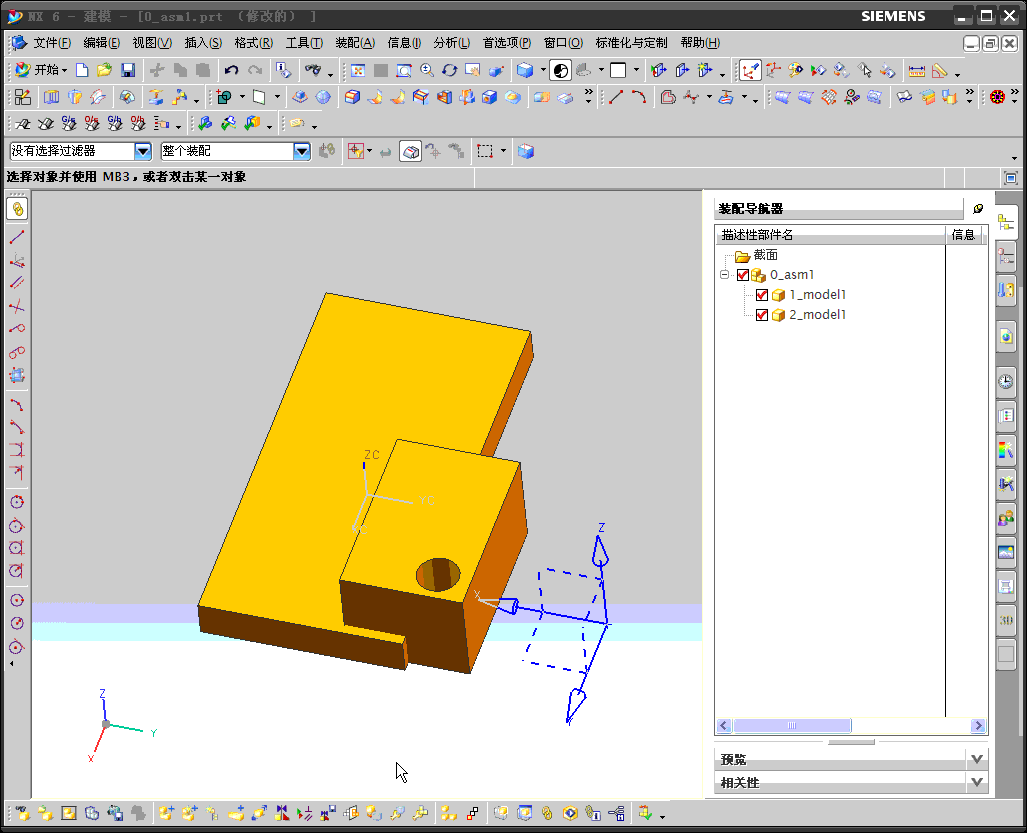This screenshot has width=1027, height=833.
Task: Click the circular hole in the model
Action: click(438, 574)
